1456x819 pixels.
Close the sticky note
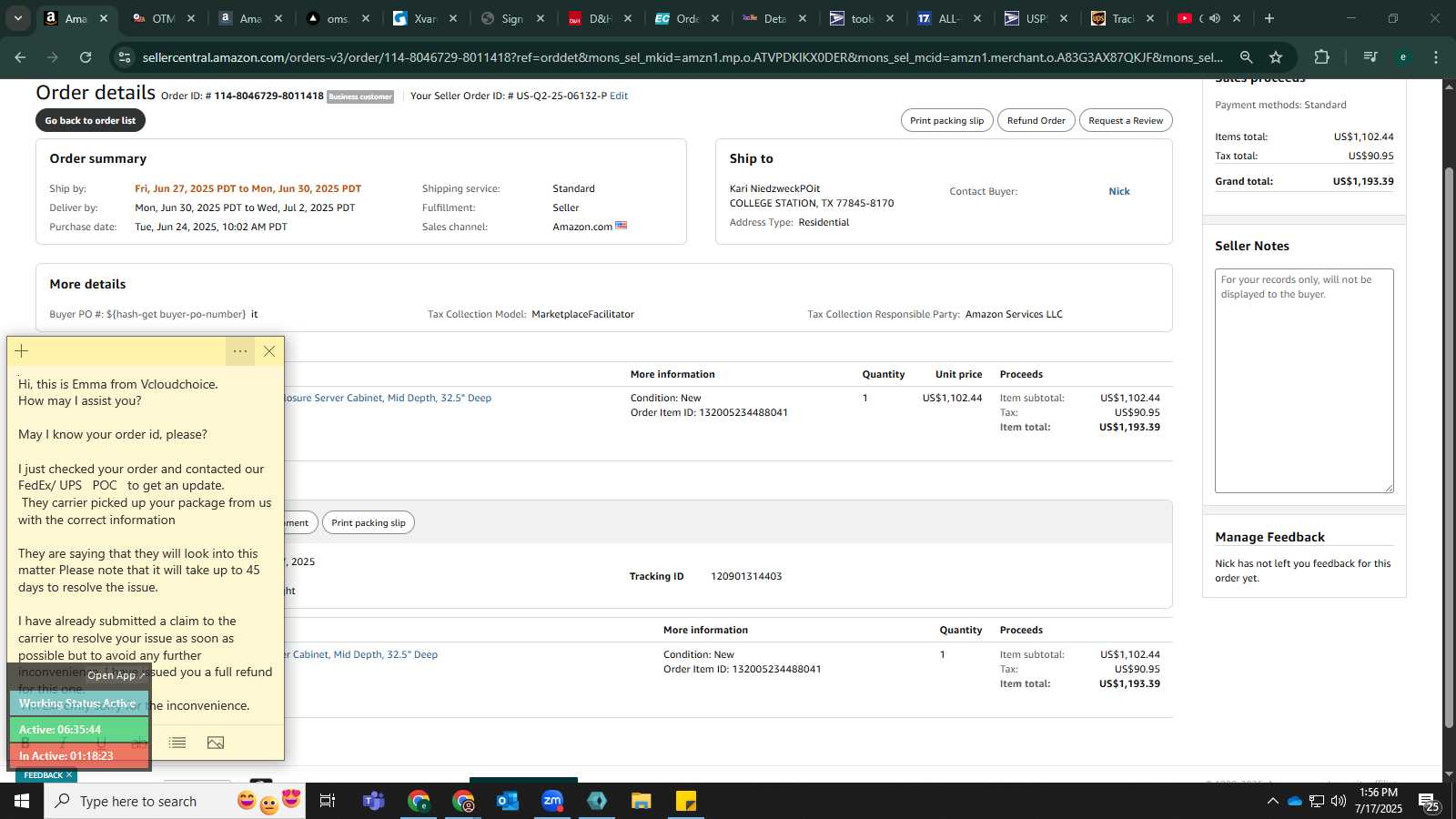[x=269, y=351]
